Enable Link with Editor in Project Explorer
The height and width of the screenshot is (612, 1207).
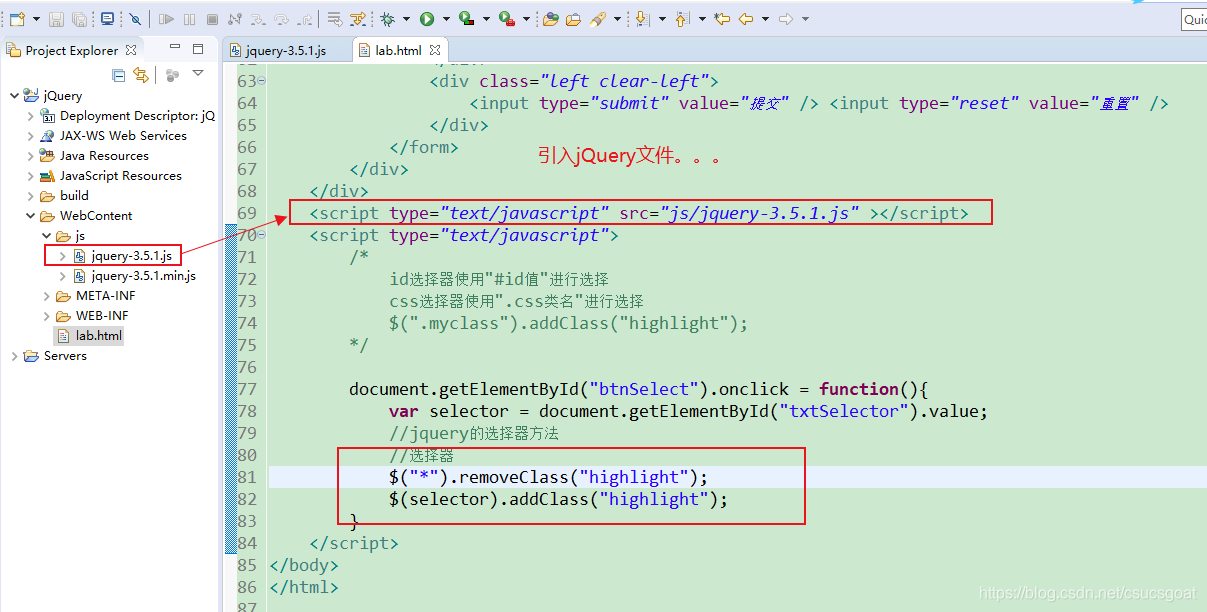click(x=141, y=74)
